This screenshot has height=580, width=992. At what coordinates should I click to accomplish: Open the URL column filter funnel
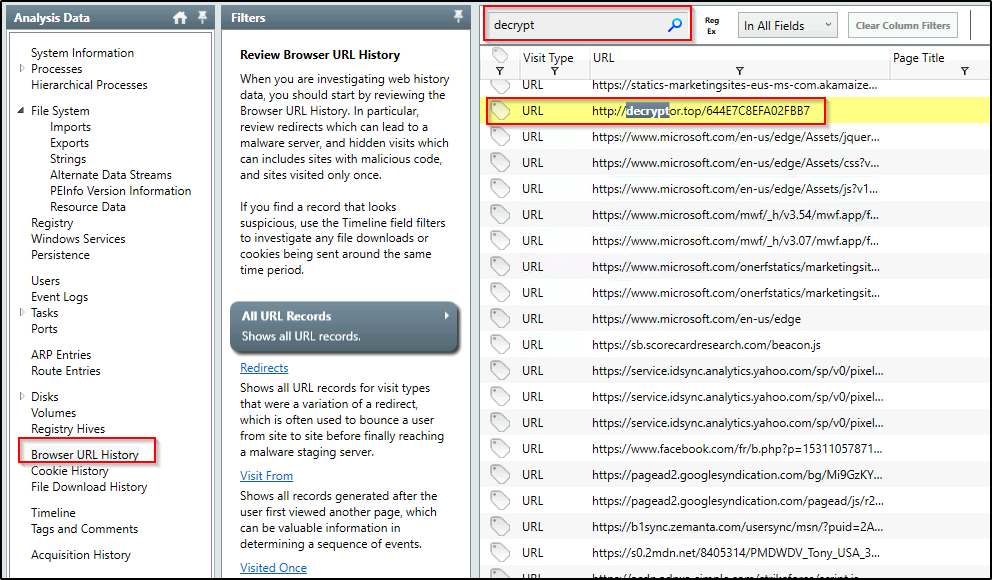[x=739, y=72]
